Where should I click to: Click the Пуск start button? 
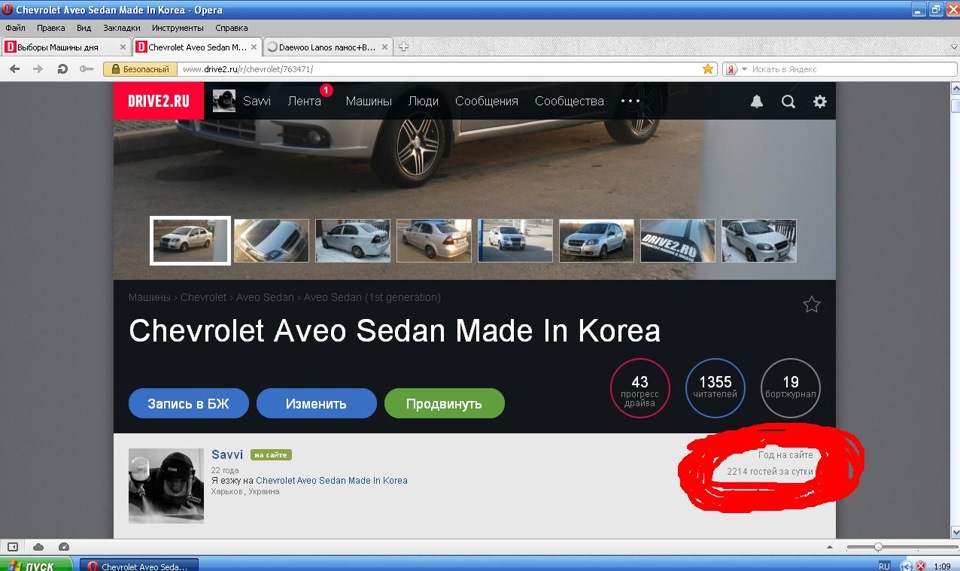pos(36,565)
